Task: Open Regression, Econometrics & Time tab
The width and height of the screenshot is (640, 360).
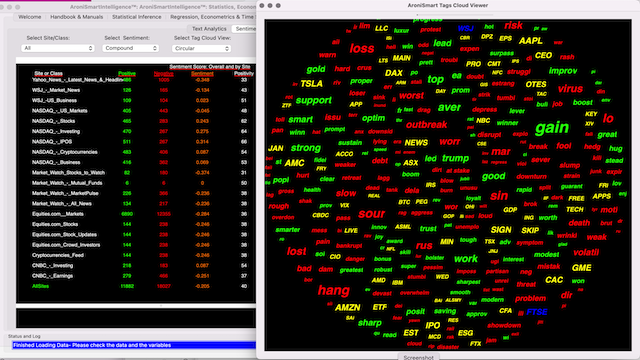Action: click(x=212, y=17)
